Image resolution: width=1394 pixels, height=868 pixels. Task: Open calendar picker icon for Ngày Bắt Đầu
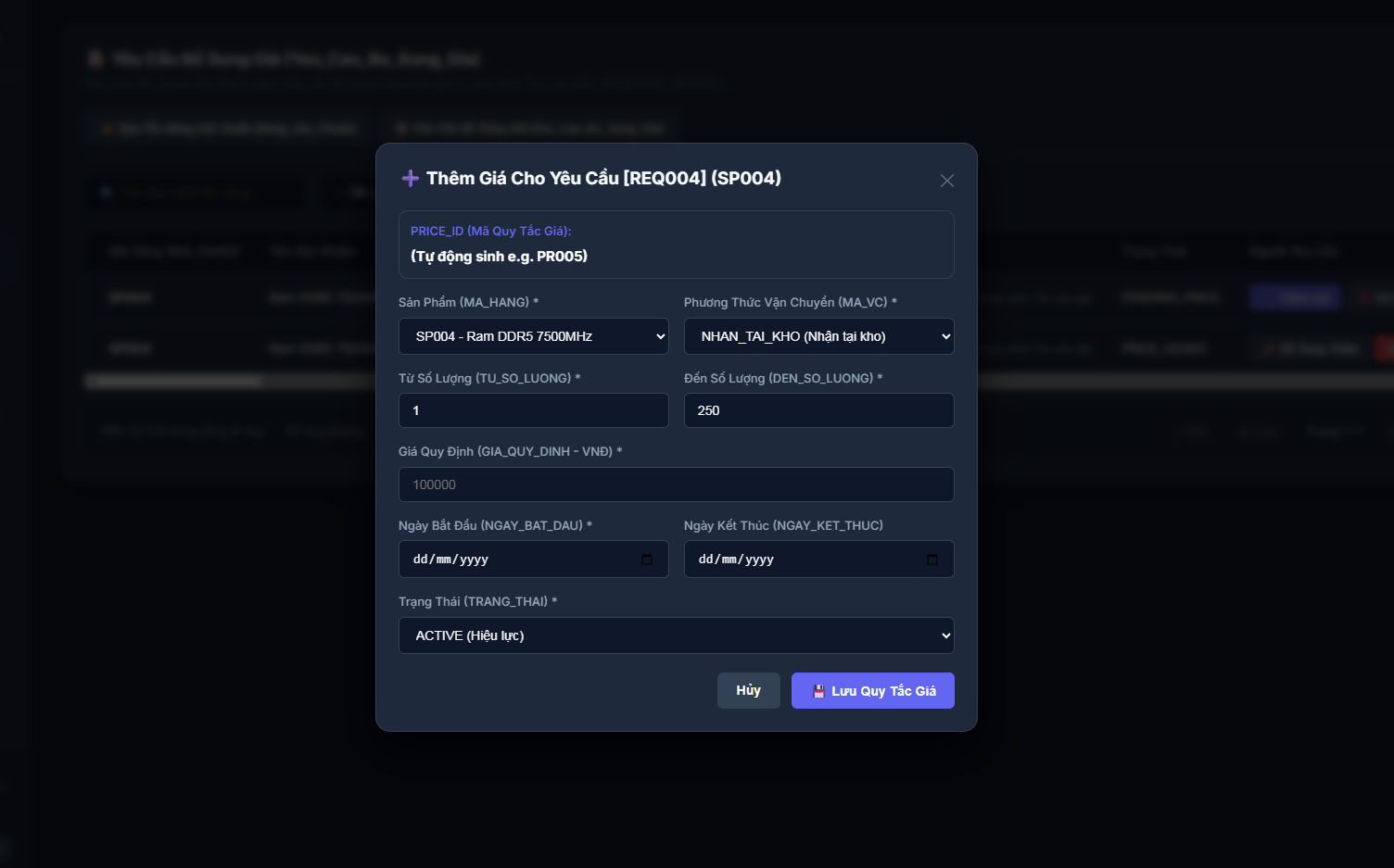(647, 560)
